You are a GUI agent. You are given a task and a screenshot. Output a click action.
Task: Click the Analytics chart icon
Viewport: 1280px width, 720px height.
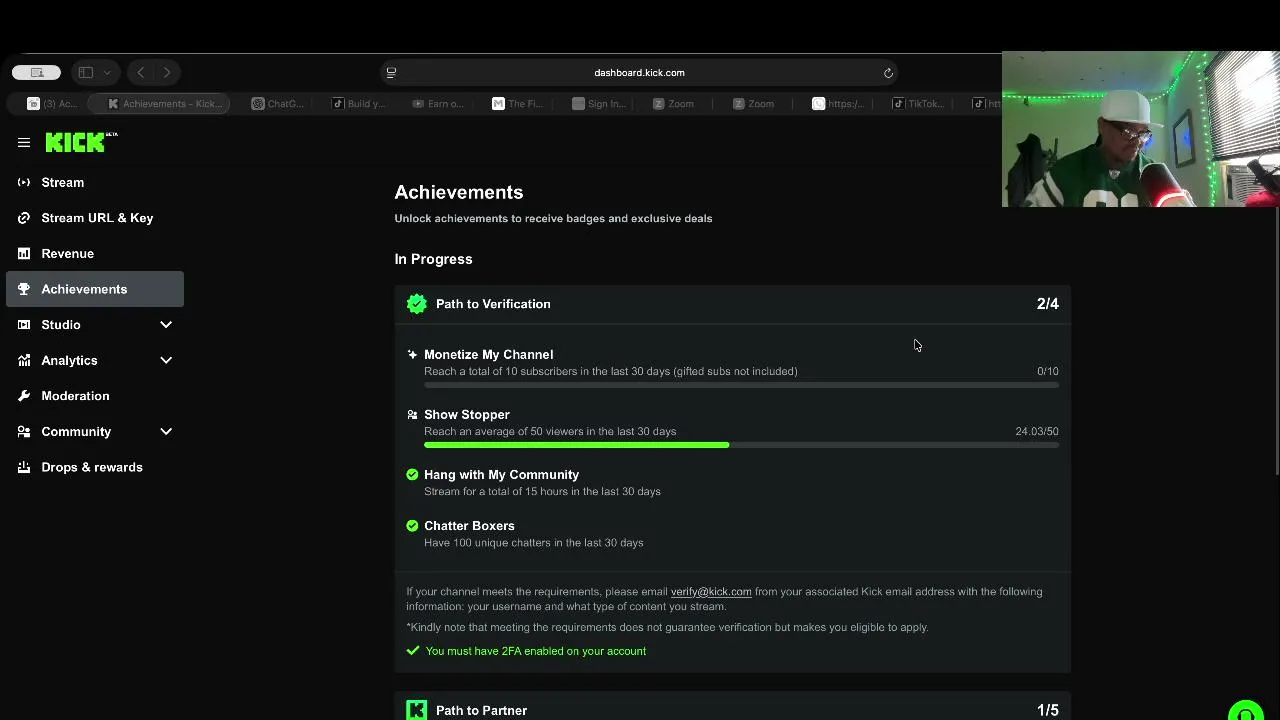(x=24, y=360)
